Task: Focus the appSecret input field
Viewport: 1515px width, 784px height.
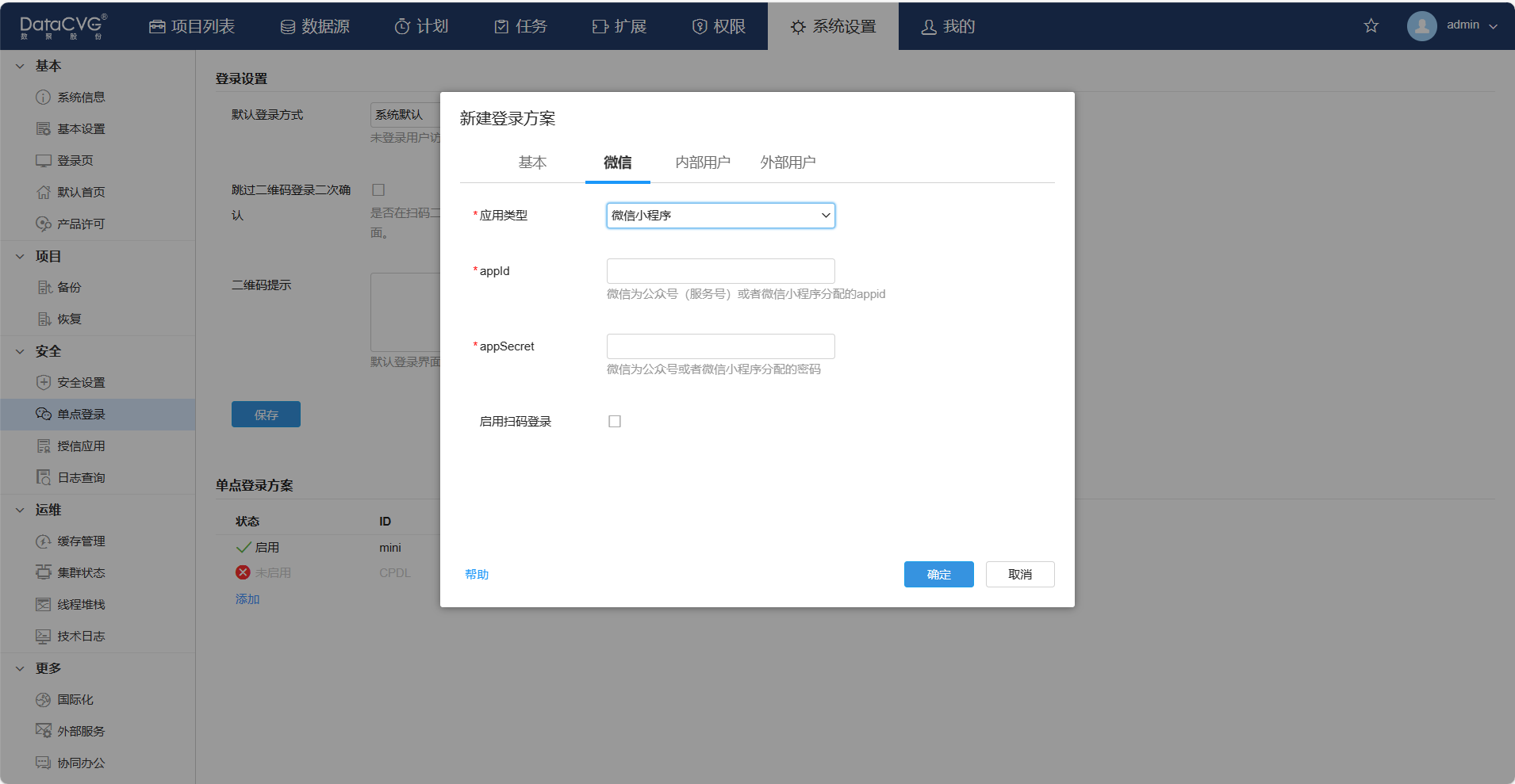Action: click(x=720, y=346)
